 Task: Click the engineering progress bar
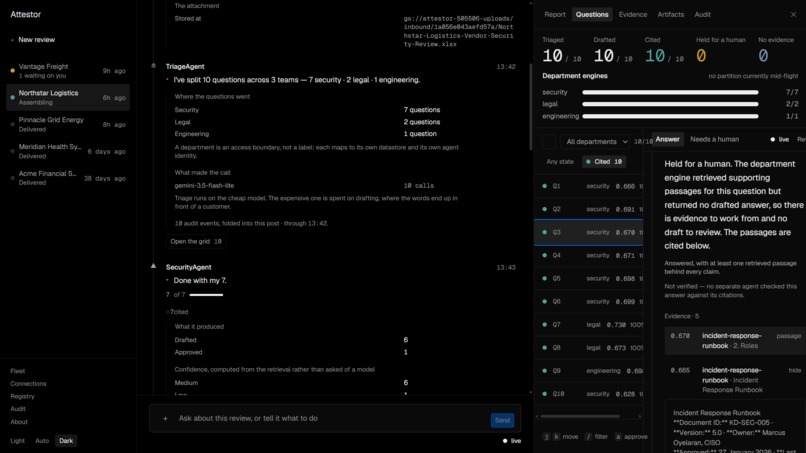click(x=670, y=116)
